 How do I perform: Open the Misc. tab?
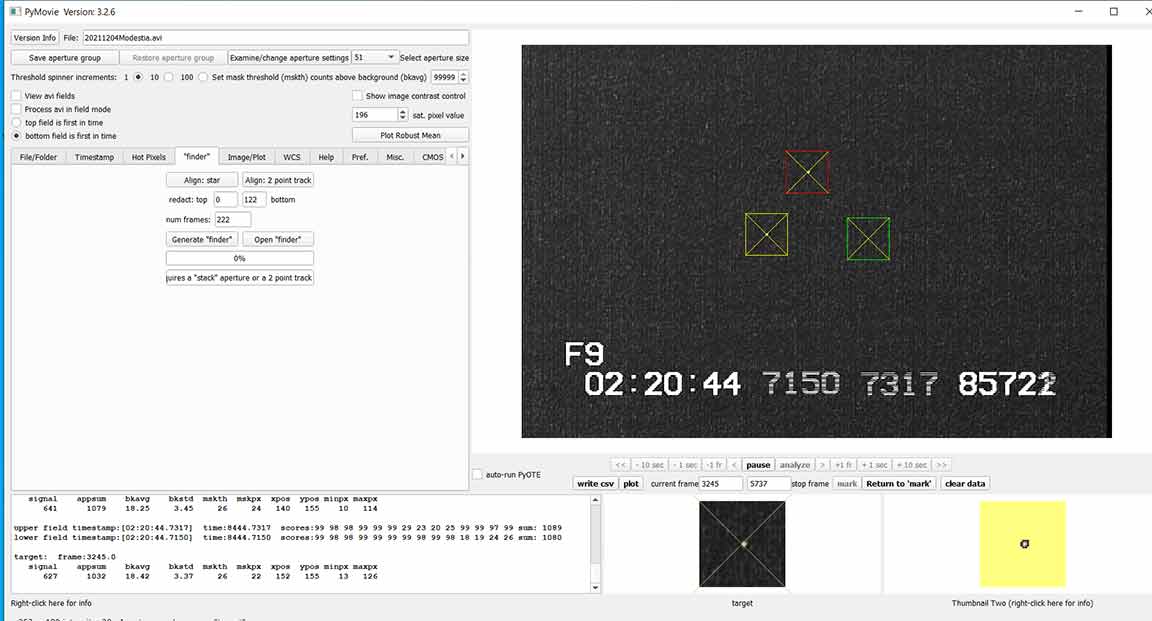point(395,157)
